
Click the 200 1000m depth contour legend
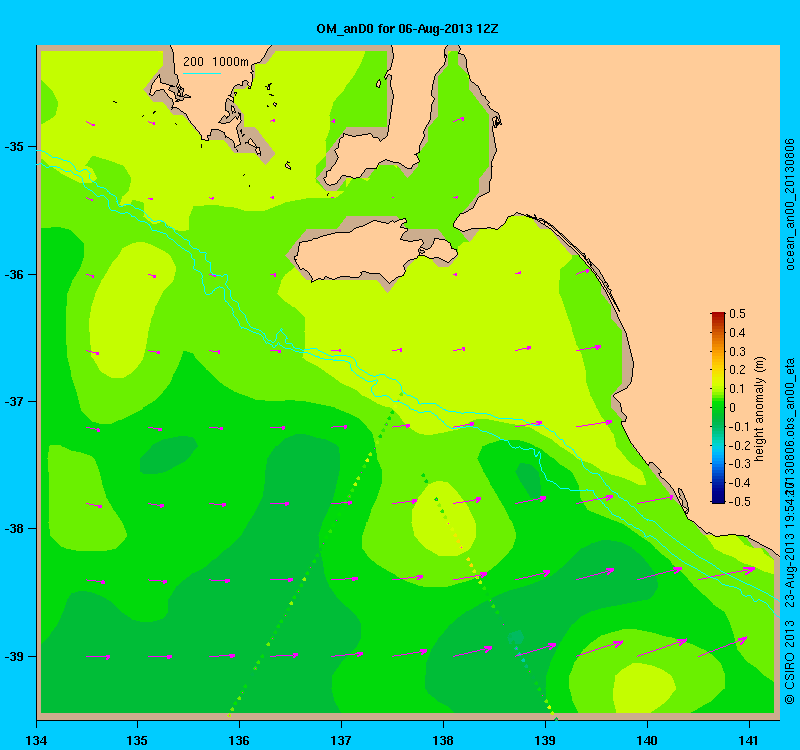[216, 62]
